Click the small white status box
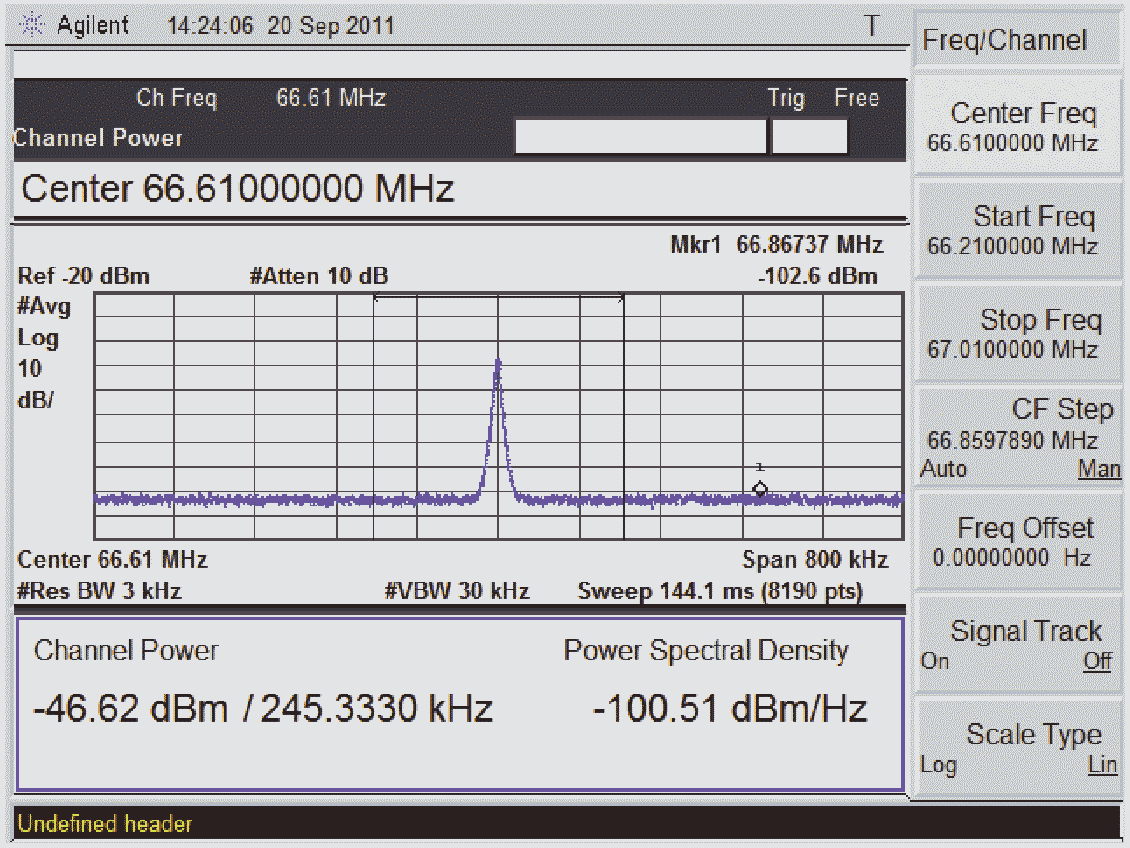Screen dimensions: 1130x848 (809, 136)
